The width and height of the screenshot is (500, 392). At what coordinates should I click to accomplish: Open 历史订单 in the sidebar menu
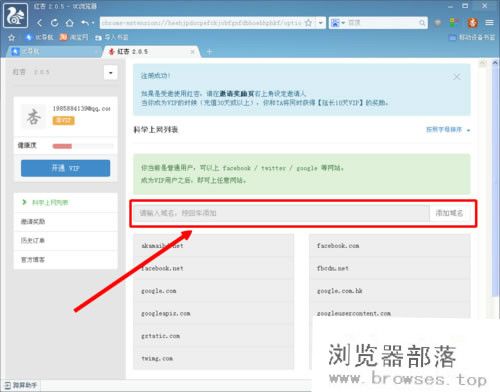click(x=66, y=240)
